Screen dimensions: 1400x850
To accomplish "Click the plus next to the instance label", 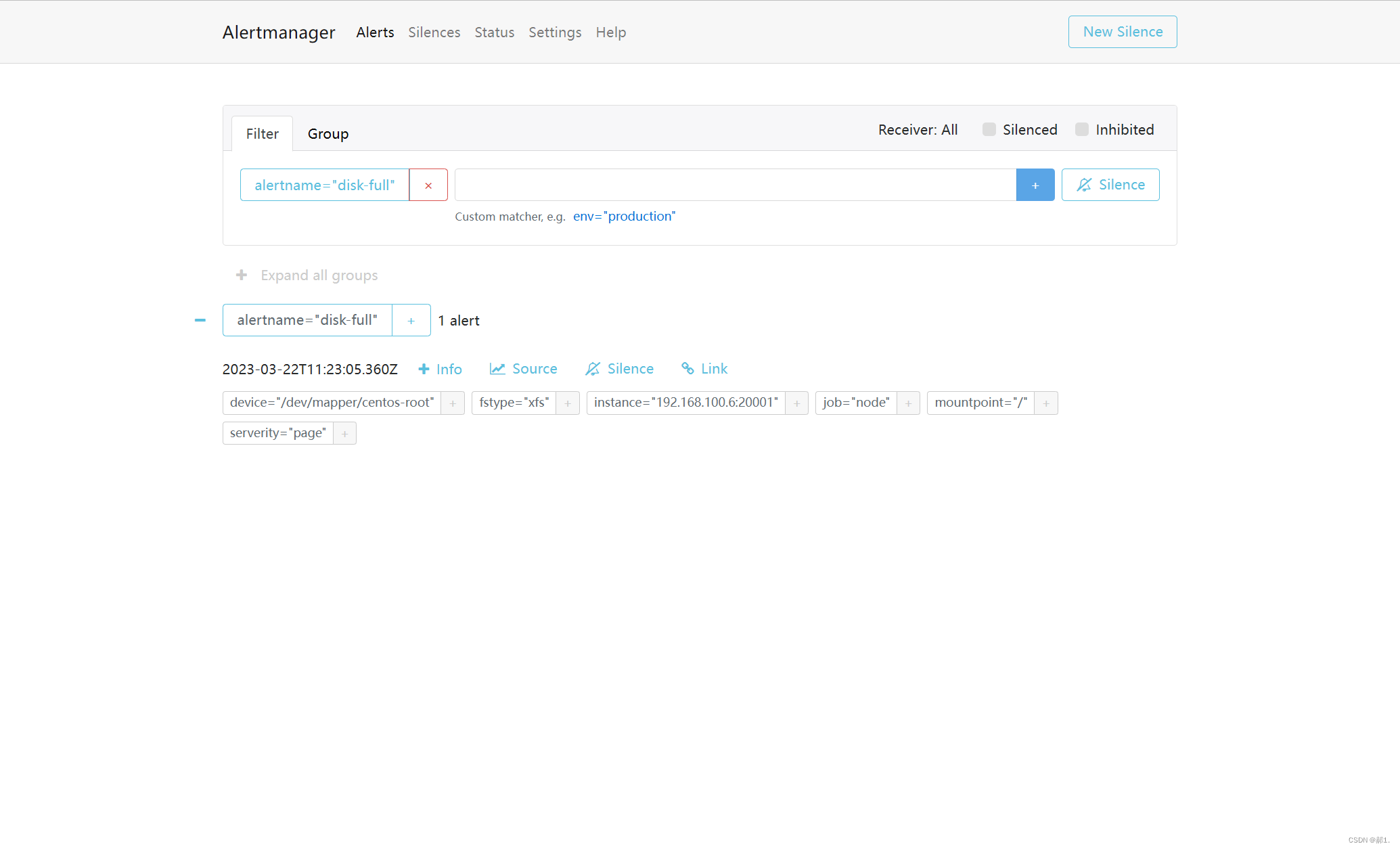I will [x=796, y=403].
